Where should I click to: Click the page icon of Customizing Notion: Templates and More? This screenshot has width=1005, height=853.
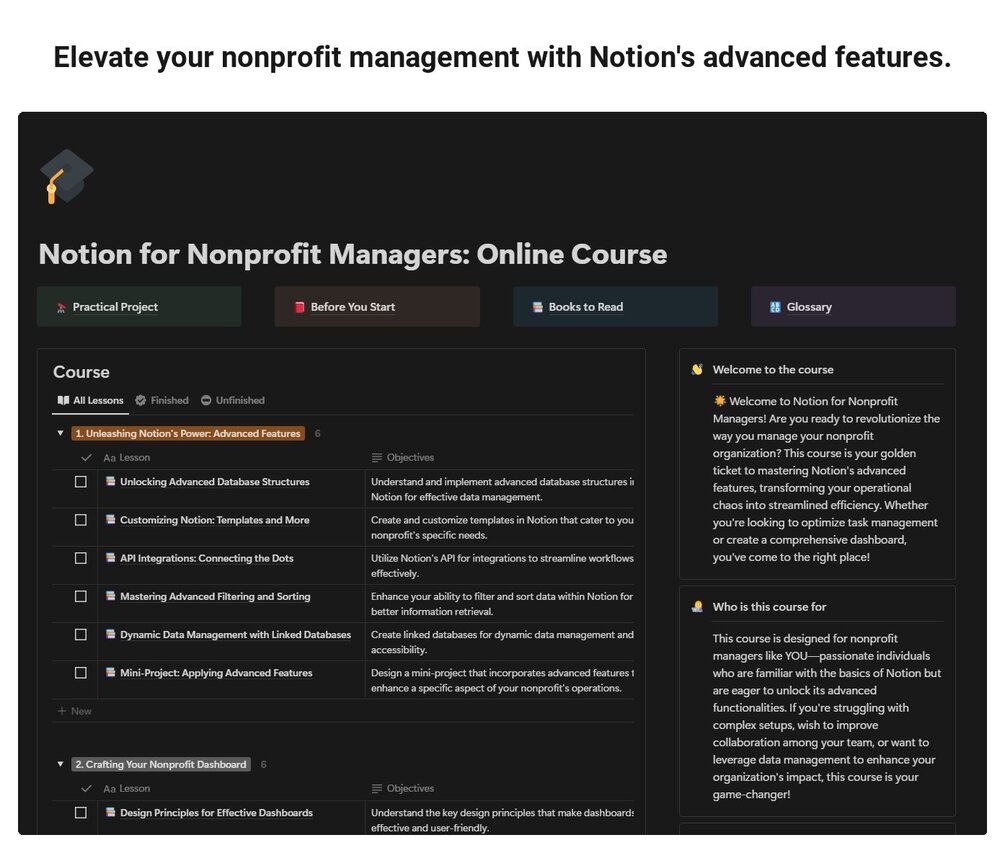[x=110, y=520]
